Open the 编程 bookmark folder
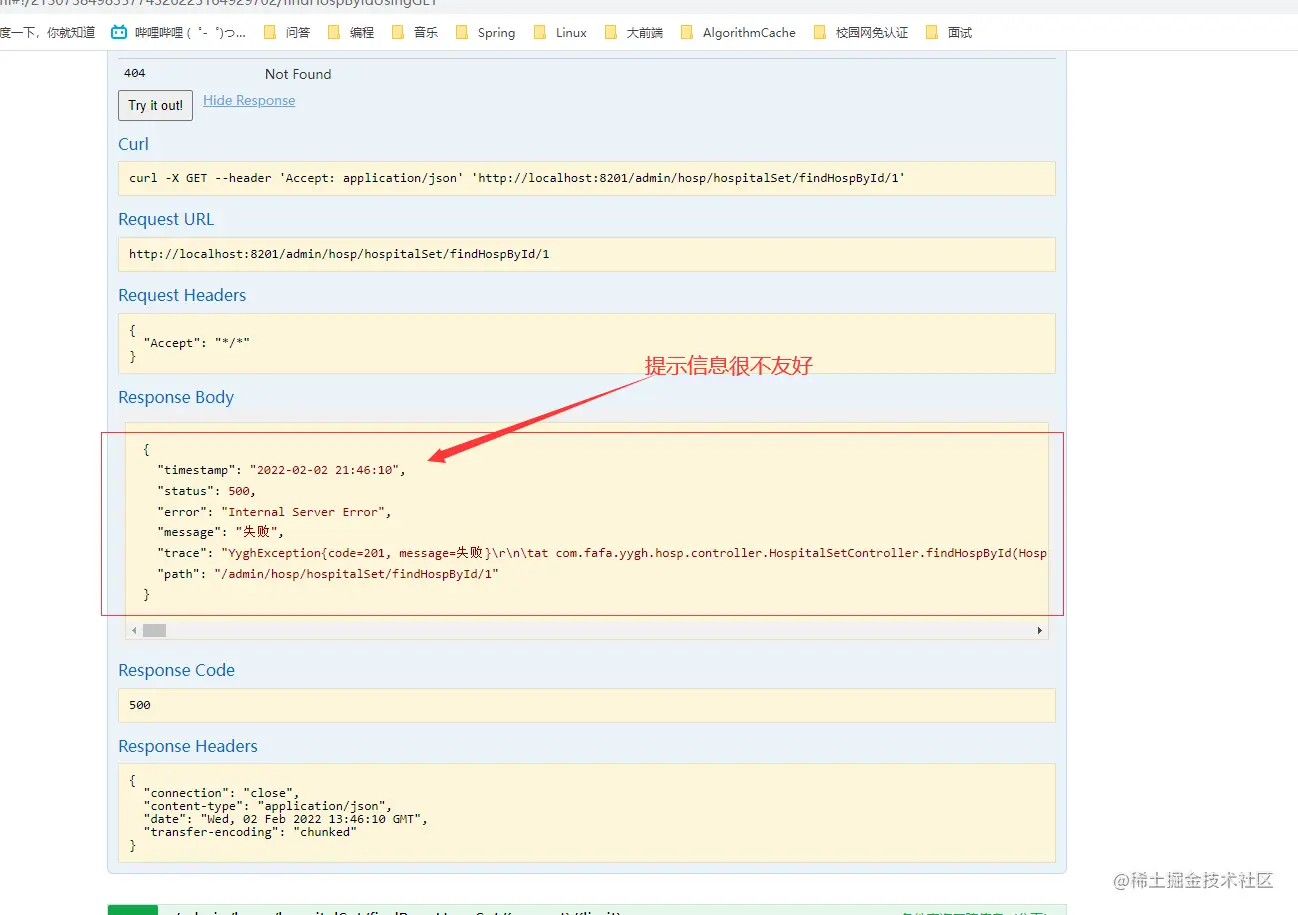The height and width of the screenshot is (915, 1298). coord(351,32)
